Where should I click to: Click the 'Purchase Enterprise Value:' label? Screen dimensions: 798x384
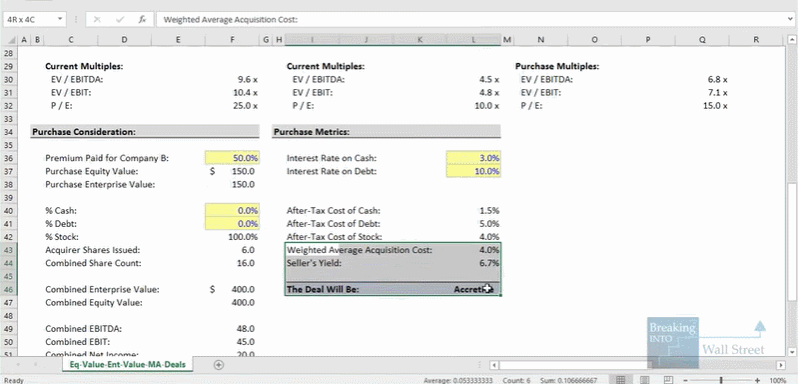click(x=100, y=185)
